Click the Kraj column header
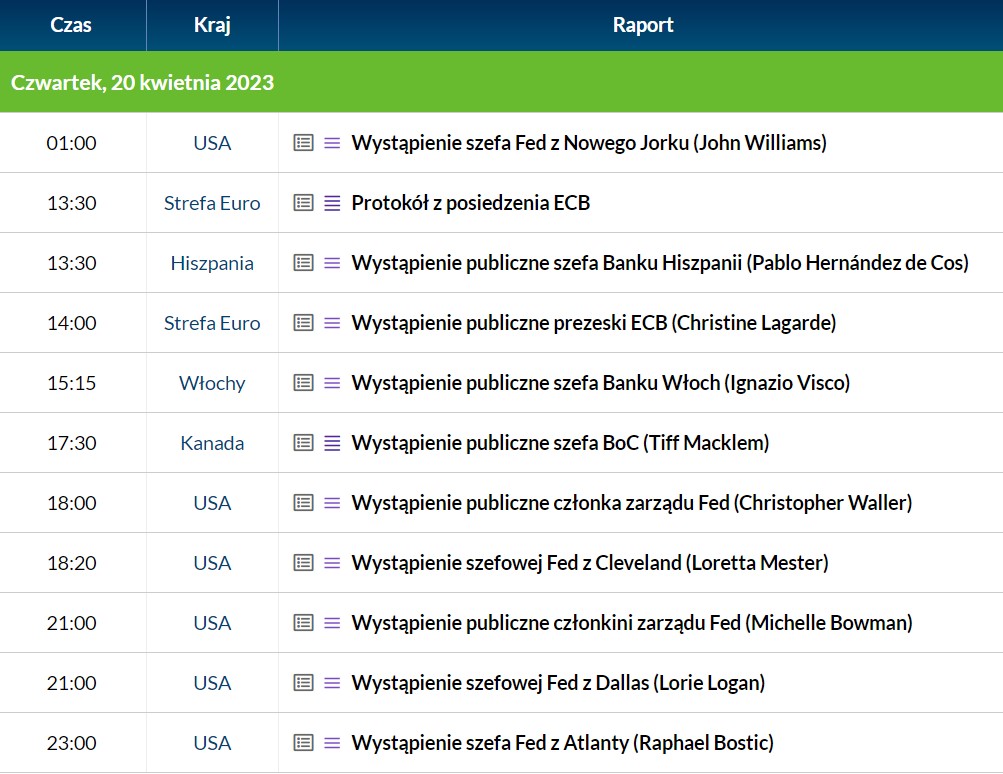The image size is (1003, 774). tap(212, 25)
